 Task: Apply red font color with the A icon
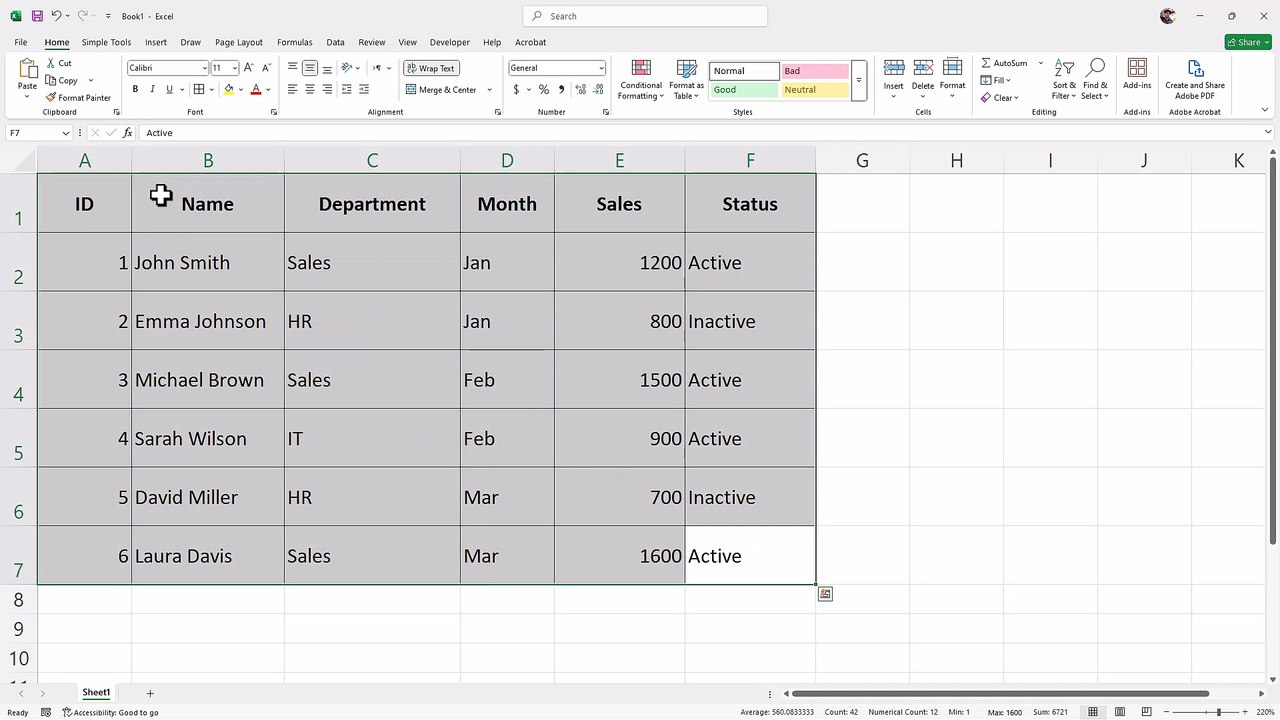coord(256,89)
